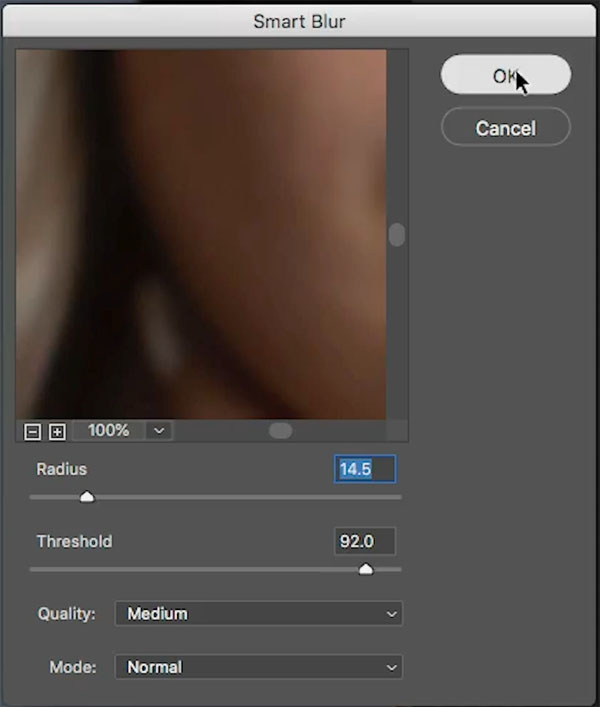
Task: Click the Mode: label
Action: point(73,667)
